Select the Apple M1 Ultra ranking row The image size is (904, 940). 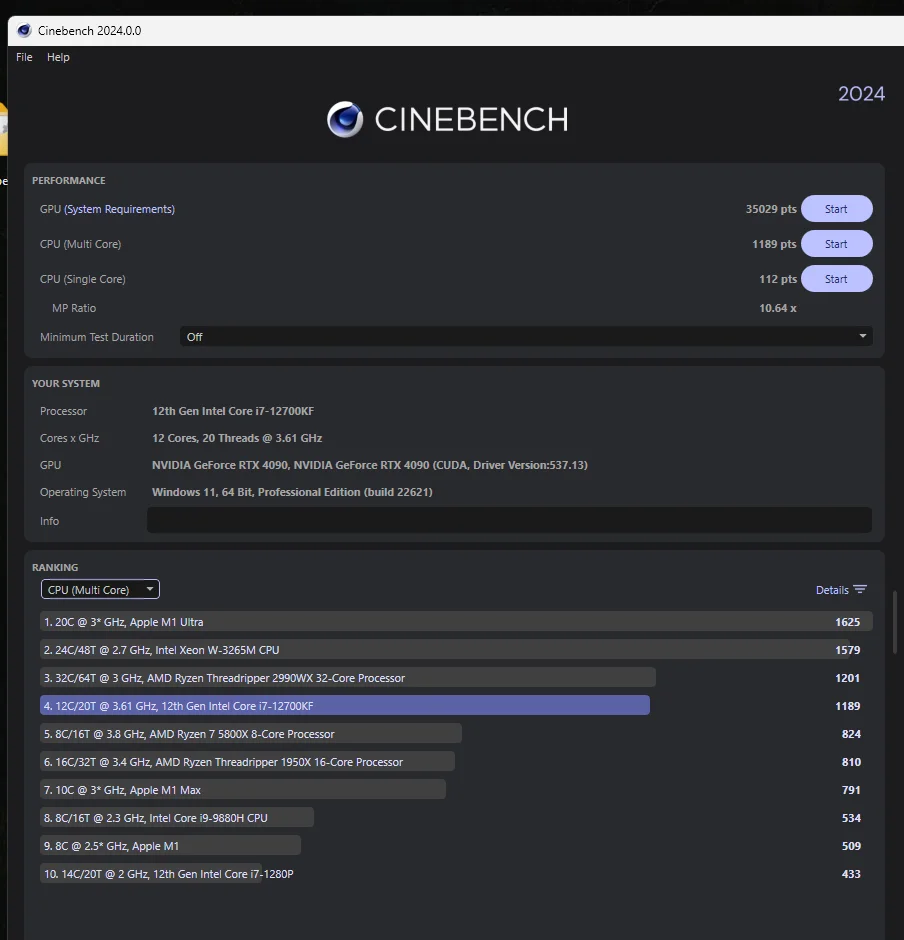[x=456, y=622]
